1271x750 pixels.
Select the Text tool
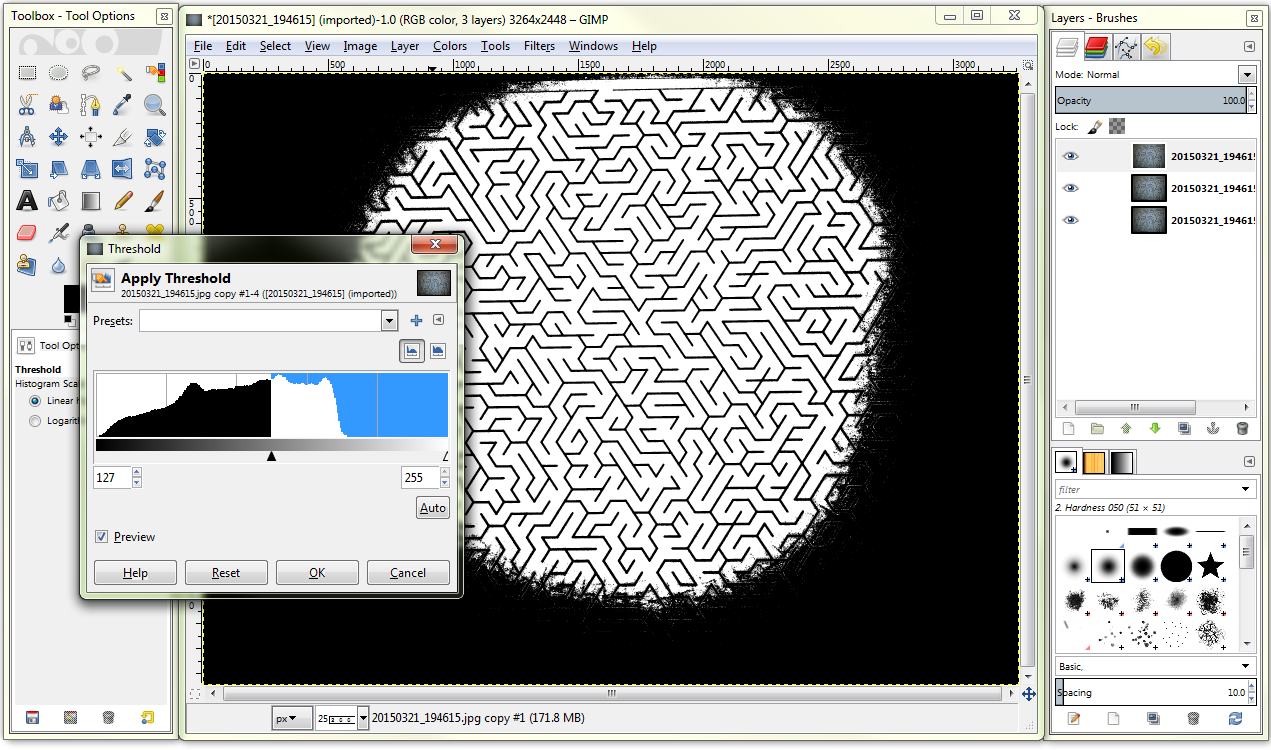pos(27,200)
